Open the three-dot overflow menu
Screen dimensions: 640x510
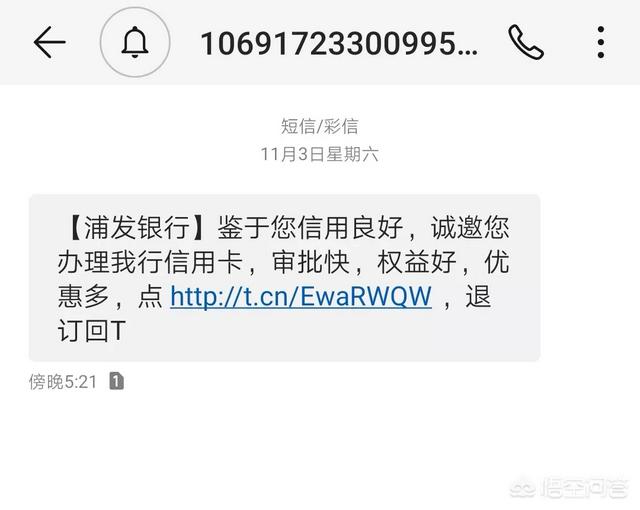tap(600, 42)
